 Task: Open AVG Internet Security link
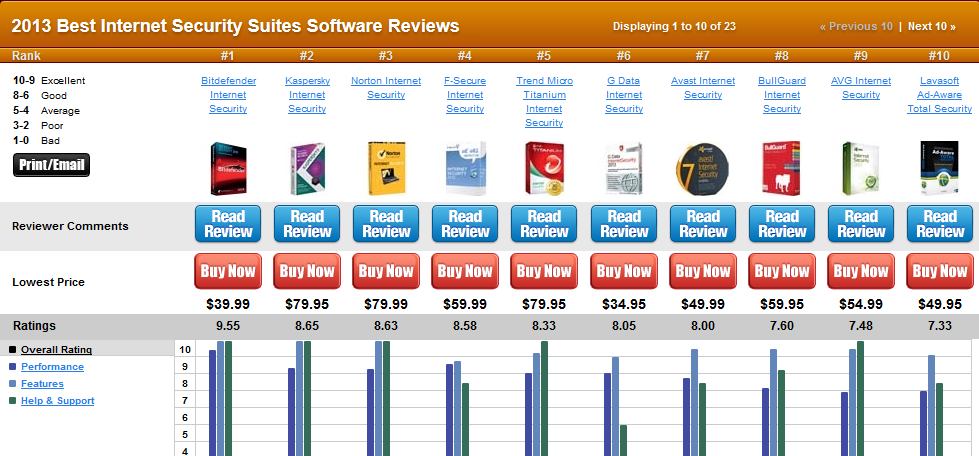(x=860, y=88)
